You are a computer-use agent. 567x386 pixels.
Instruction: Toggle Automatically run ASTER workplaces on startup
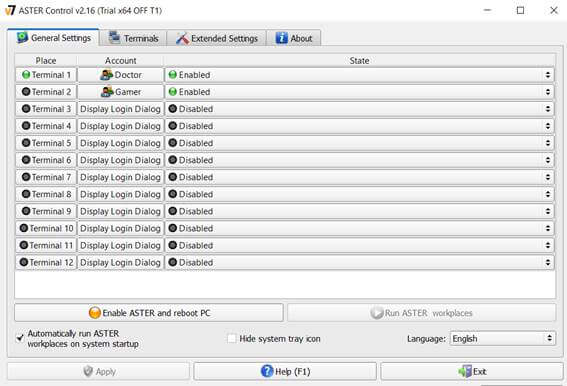pyautogui.click(x=20, y=339)
